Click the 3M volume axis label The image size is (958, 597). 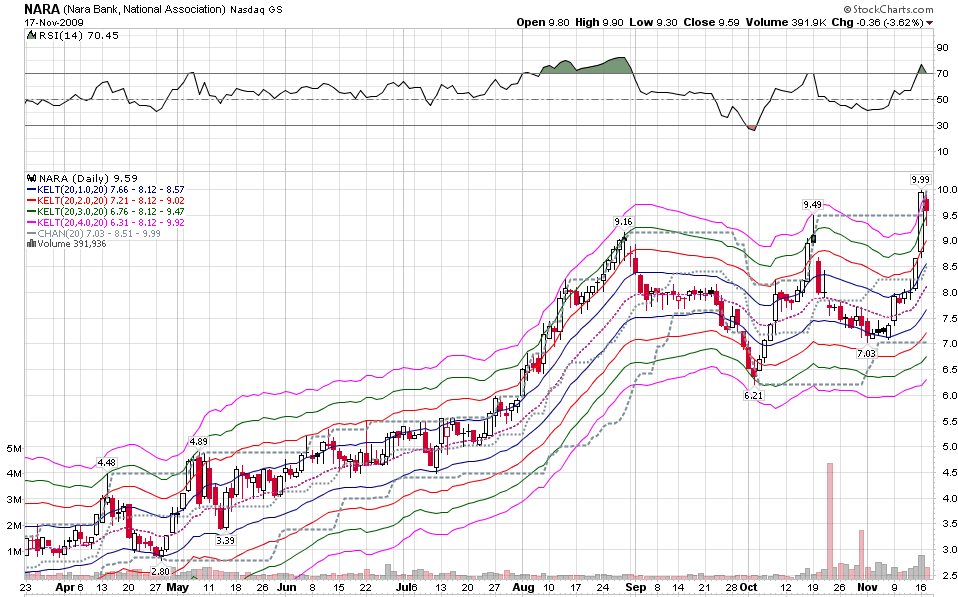[x=14, y=499]
